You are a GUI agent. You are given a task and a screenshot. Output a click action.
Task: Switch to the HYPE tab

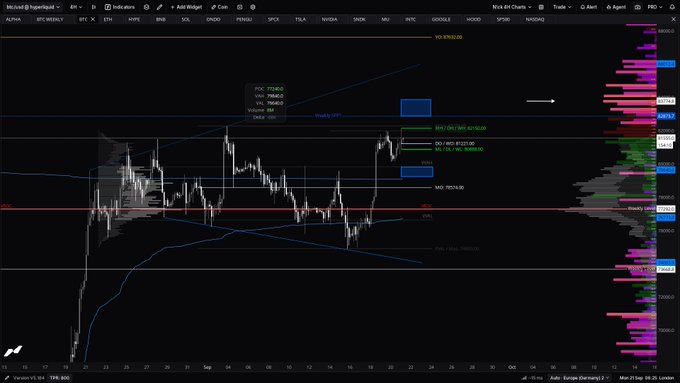(134, 20)
